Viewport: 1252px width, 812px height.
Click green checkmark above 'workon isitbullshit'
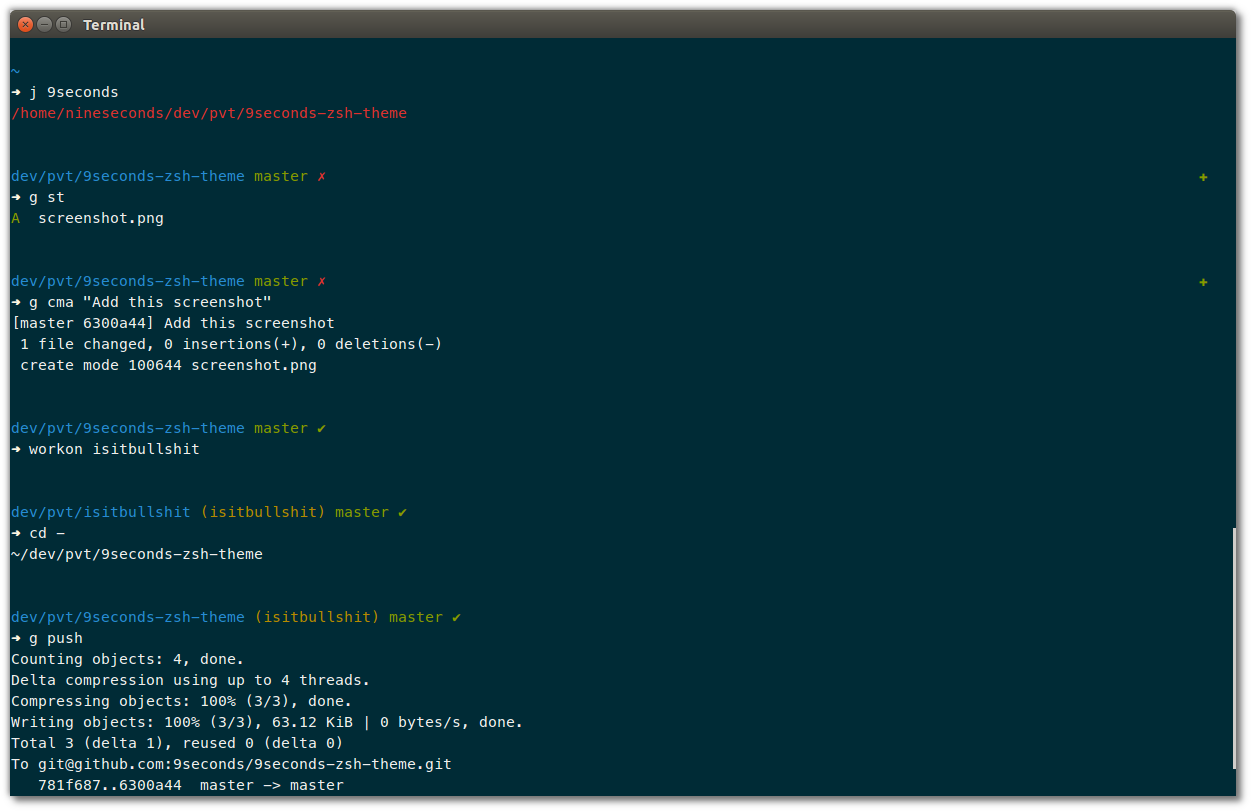(322, 428)
